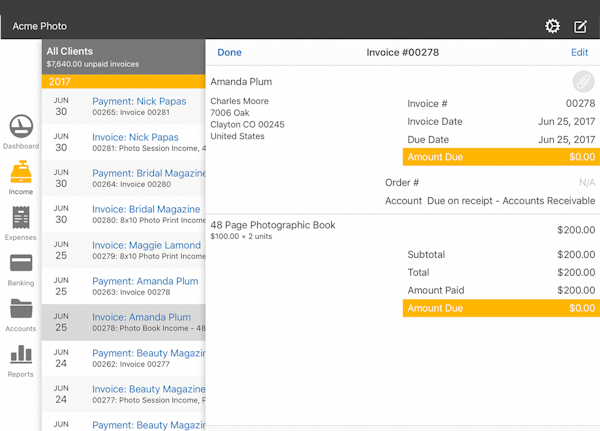Click the Invoice # 00278 number row
Image resolution: width=600 pixels, height=431 pixels.
click(501, 103)
